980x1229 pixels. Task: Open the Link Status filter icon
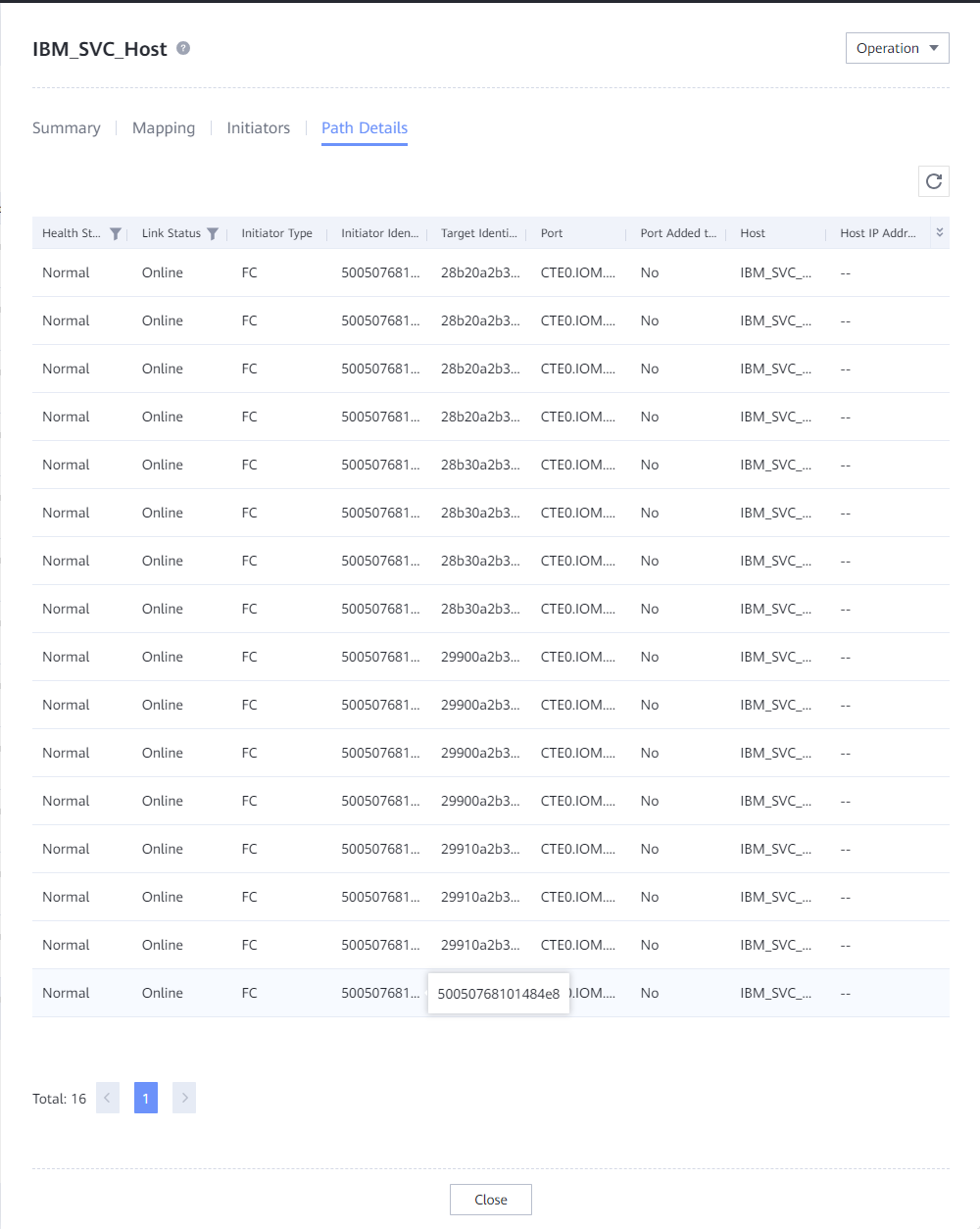pyautogui.click(x=213, y=233)
